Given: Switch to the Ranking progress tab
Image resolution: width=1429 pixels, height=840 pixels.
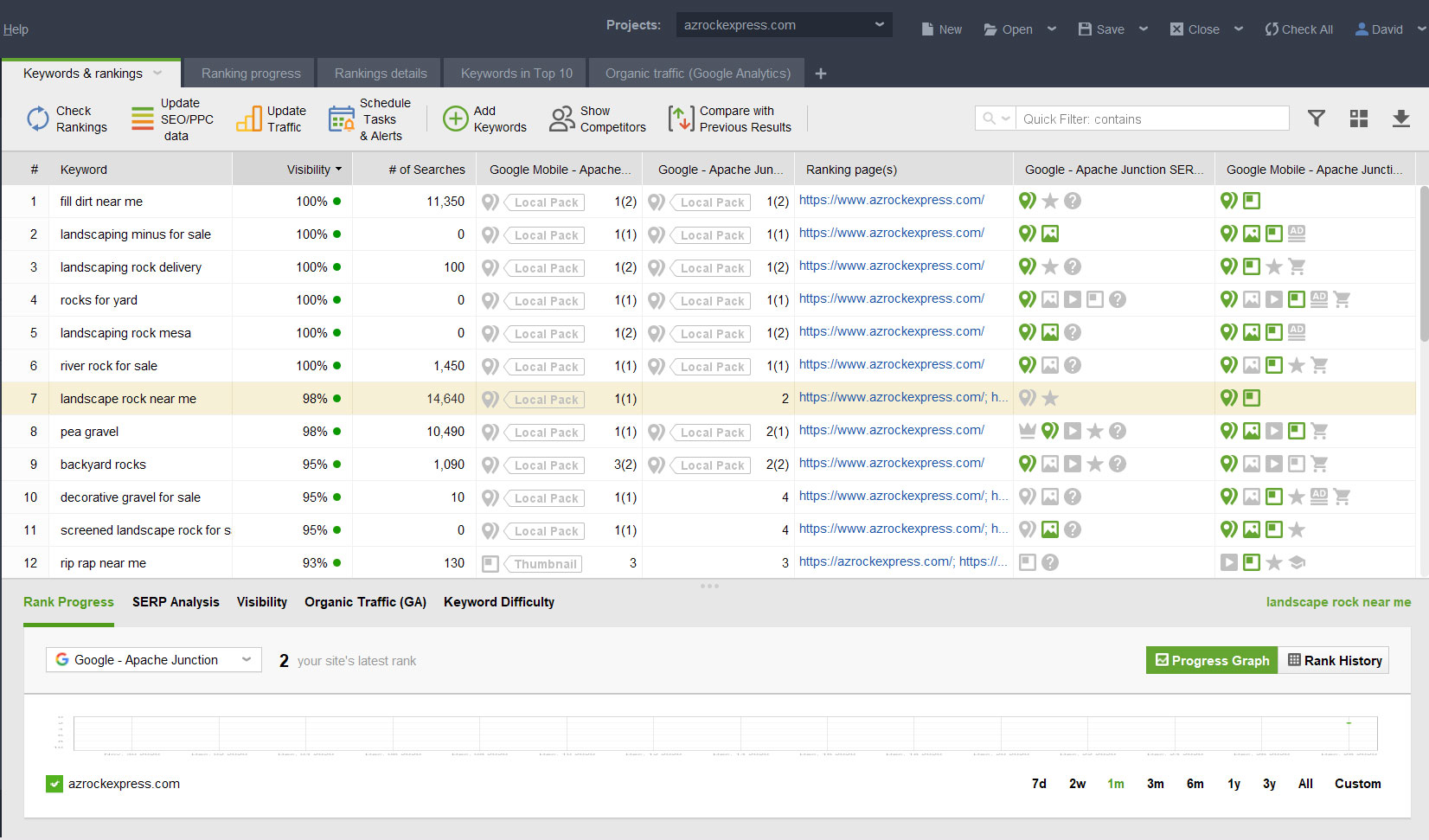Looking at the screenshot, I should pyautogui.click(x=251, y=74).
